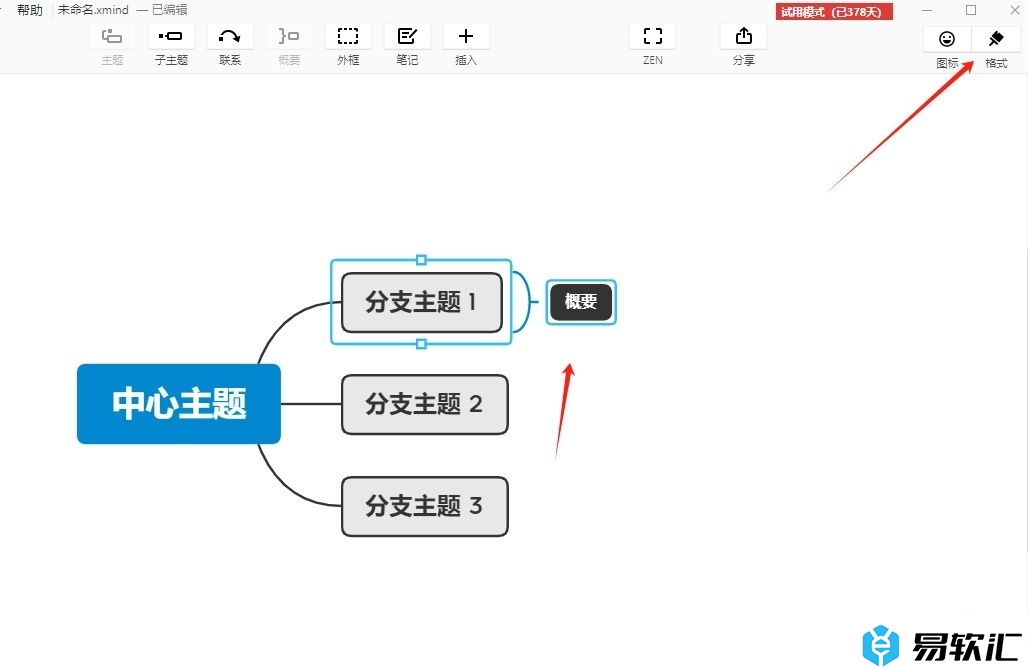This screenshot has width=1028, height=671.
Task: Select branch topic 分支主题 2
Action: tap(425, 405)
